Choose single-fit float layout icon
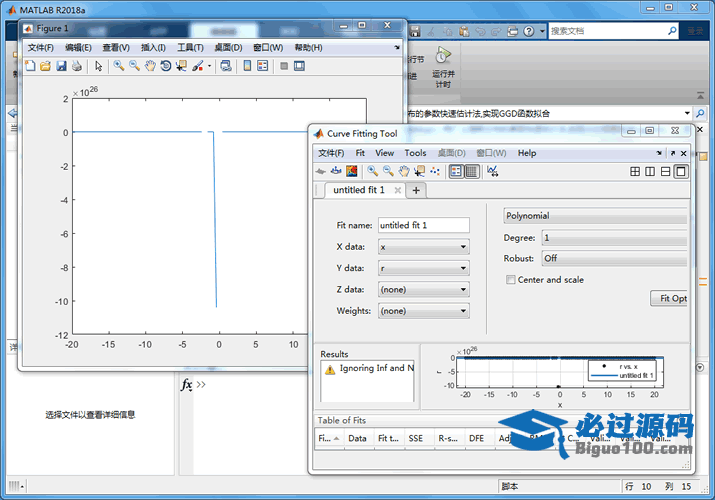Viewport: 715px width, 500px height. point(681,172)
